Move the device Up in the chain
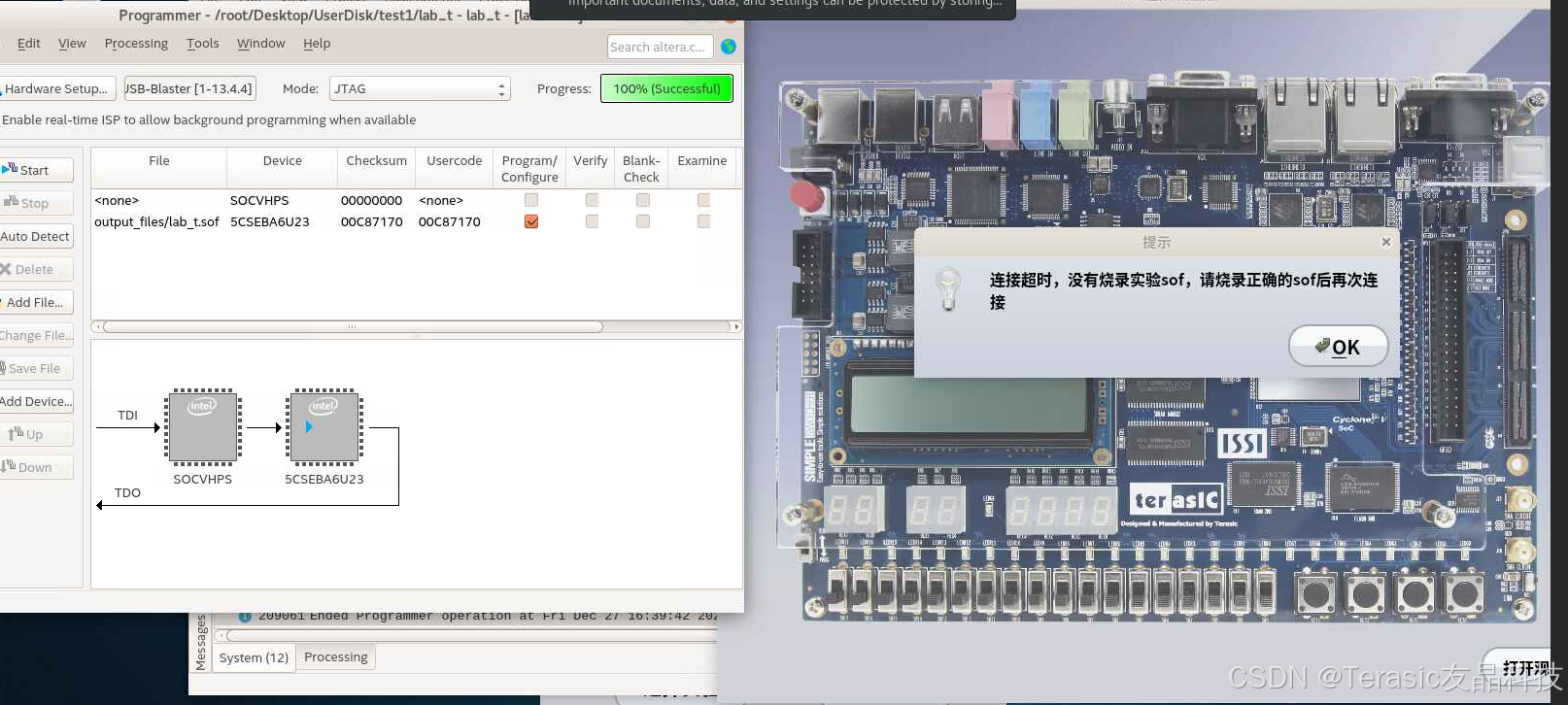This screenshot has width=1568, height=705. 36,434
